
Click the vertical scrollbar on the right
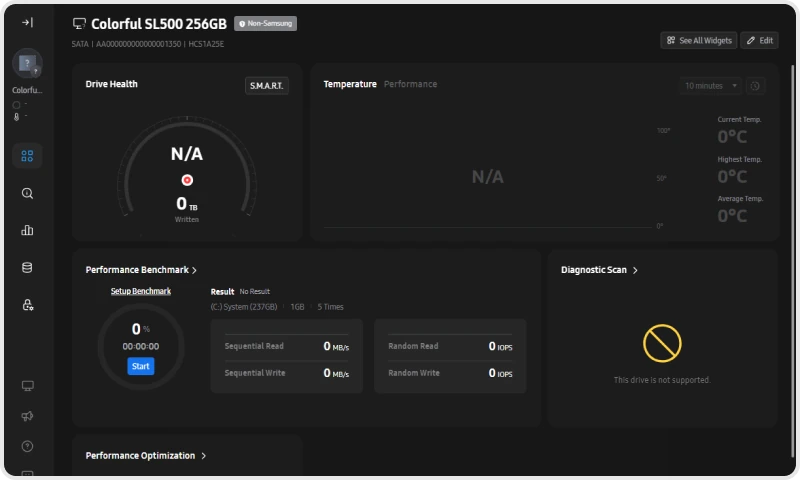793,260
